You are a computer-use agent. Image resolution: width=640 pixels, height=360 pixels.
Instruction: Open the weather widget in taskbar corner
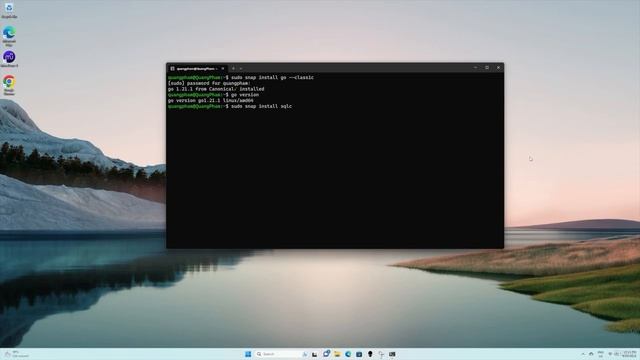point(16,354)
